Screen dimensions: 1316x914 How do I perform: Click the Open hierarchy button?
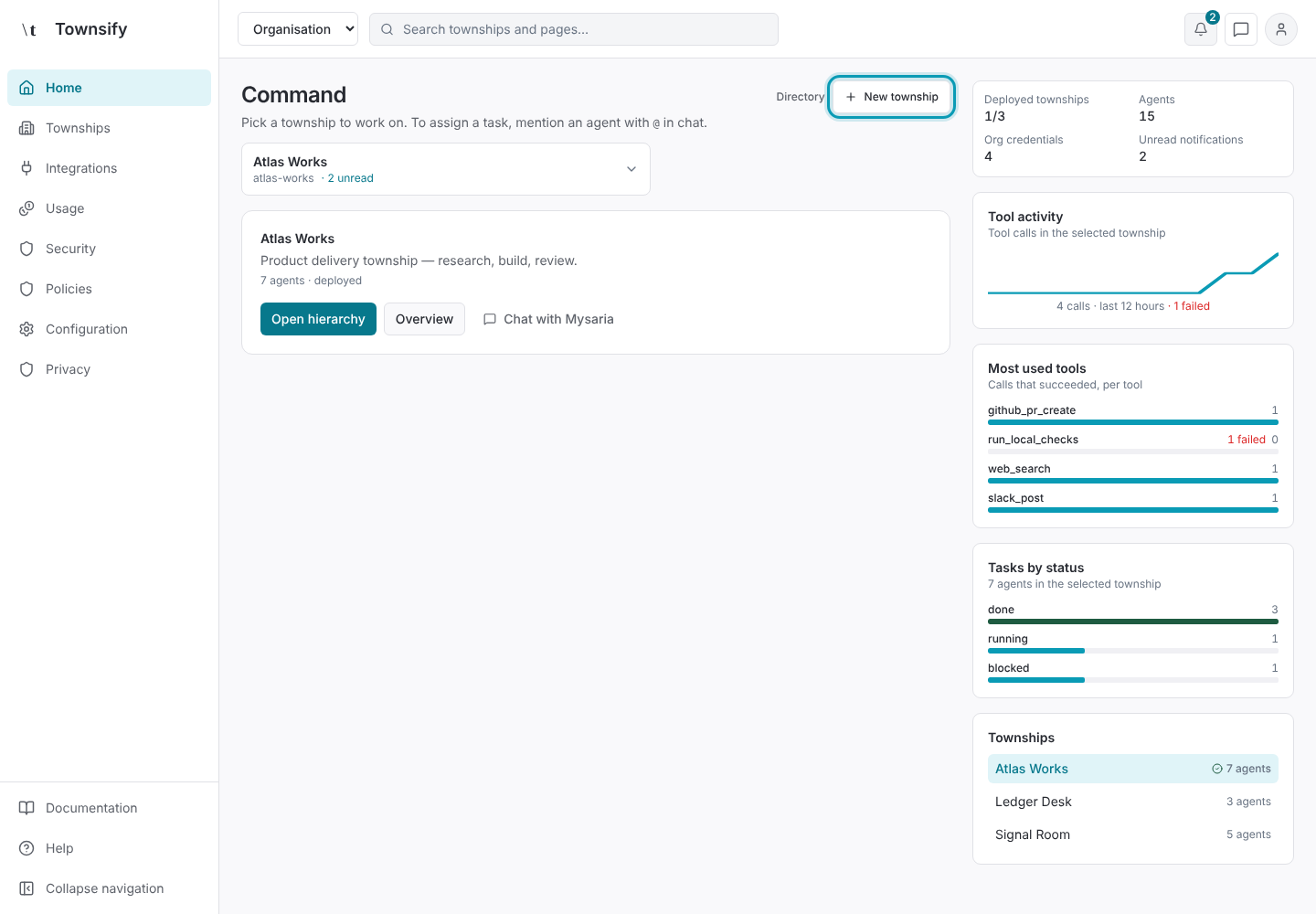coord(318,319)
